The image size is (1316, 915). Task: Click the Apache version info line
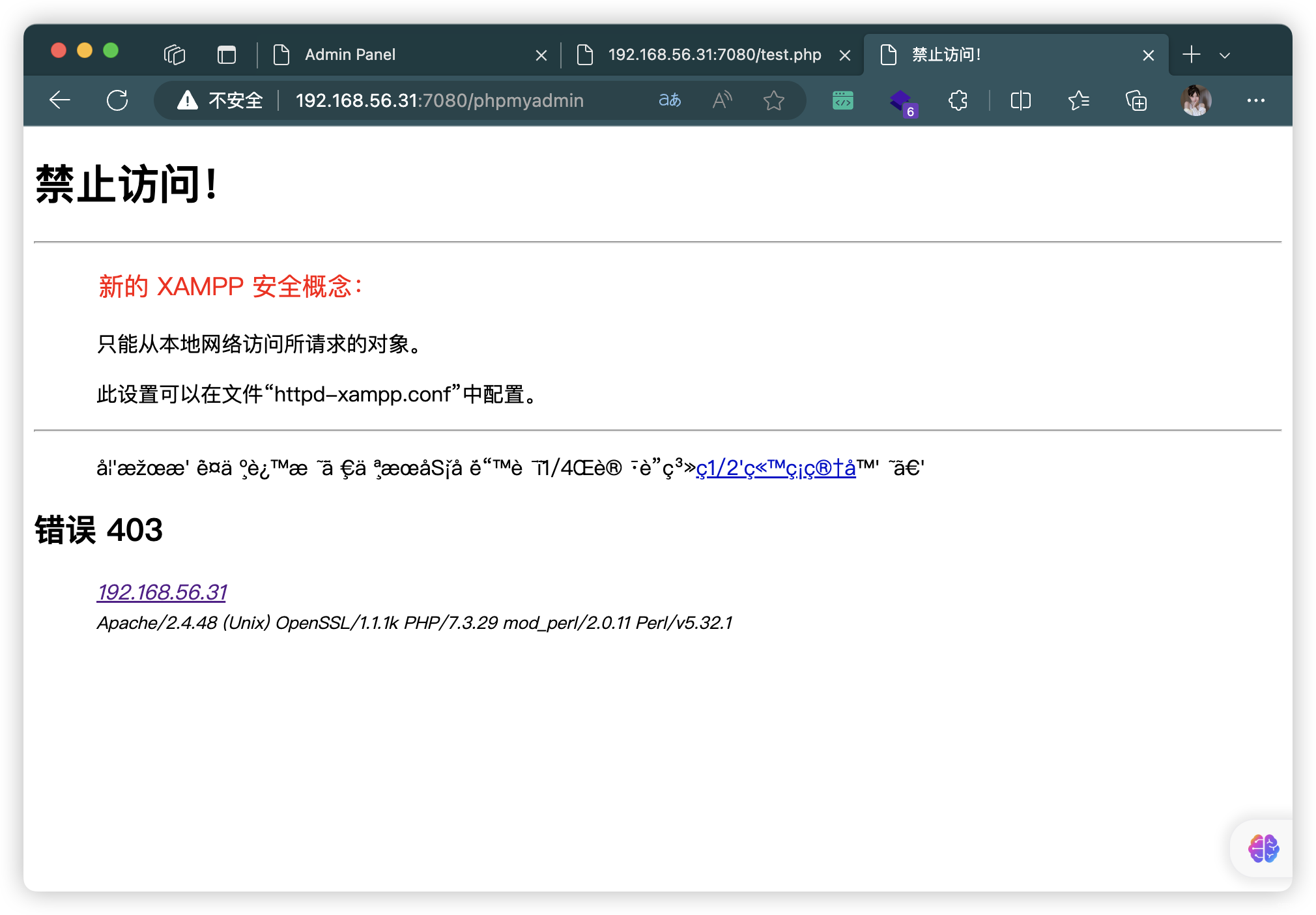tap(414, 623)
